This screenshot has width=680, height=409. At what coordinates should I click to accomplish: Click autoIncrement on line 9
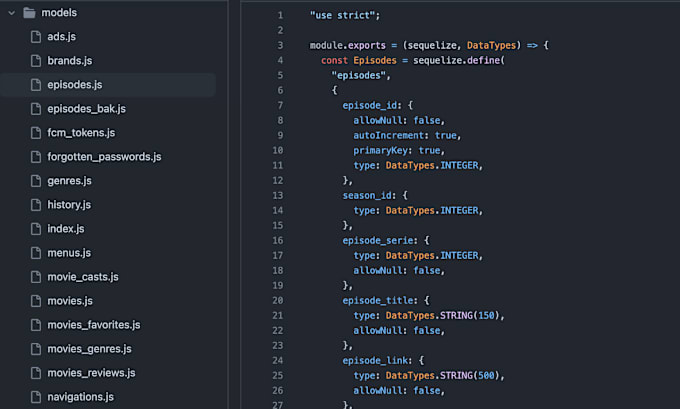point(388,135)
